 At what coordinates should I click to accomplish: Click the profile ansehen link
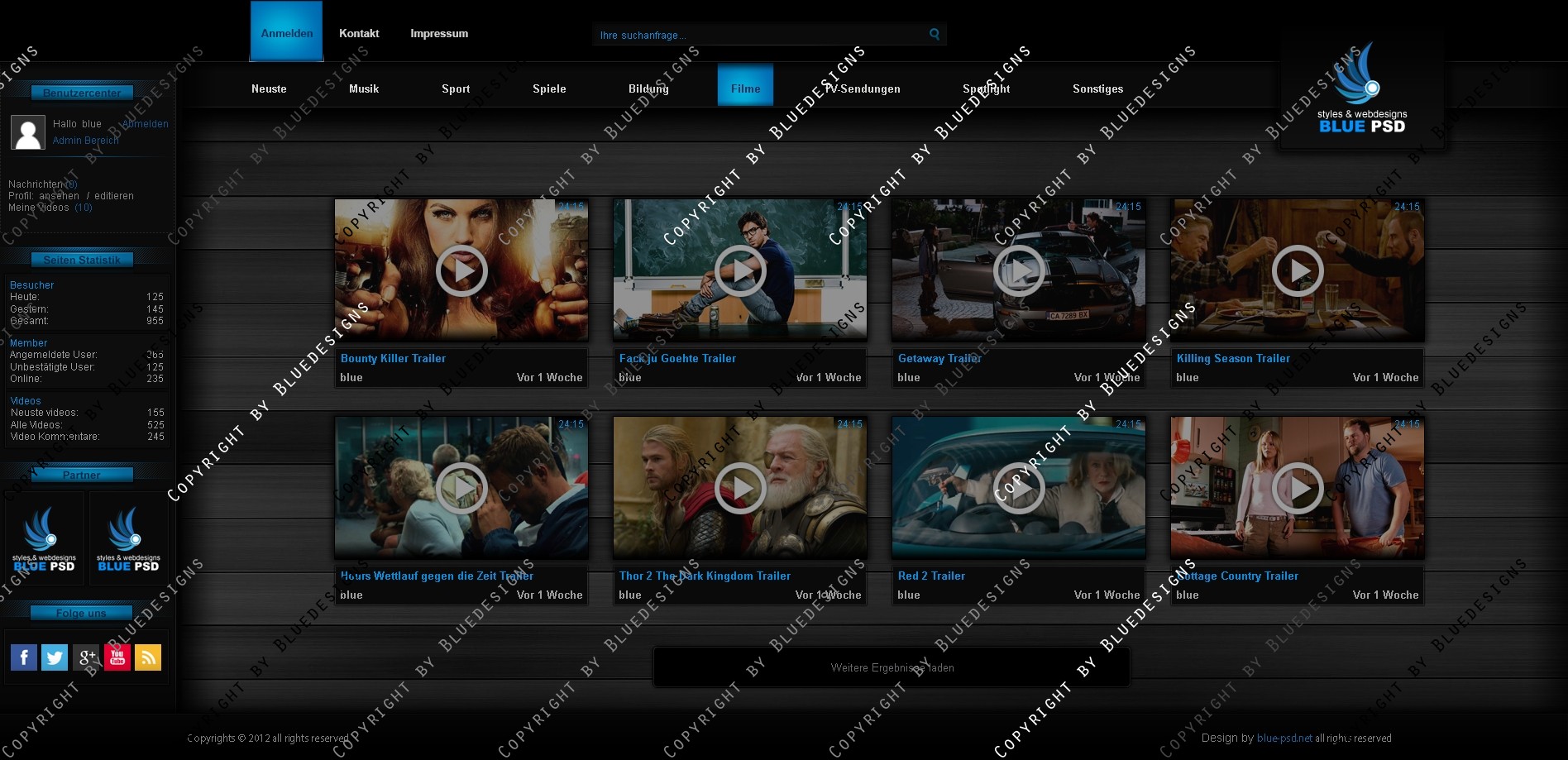coord(60,196)
